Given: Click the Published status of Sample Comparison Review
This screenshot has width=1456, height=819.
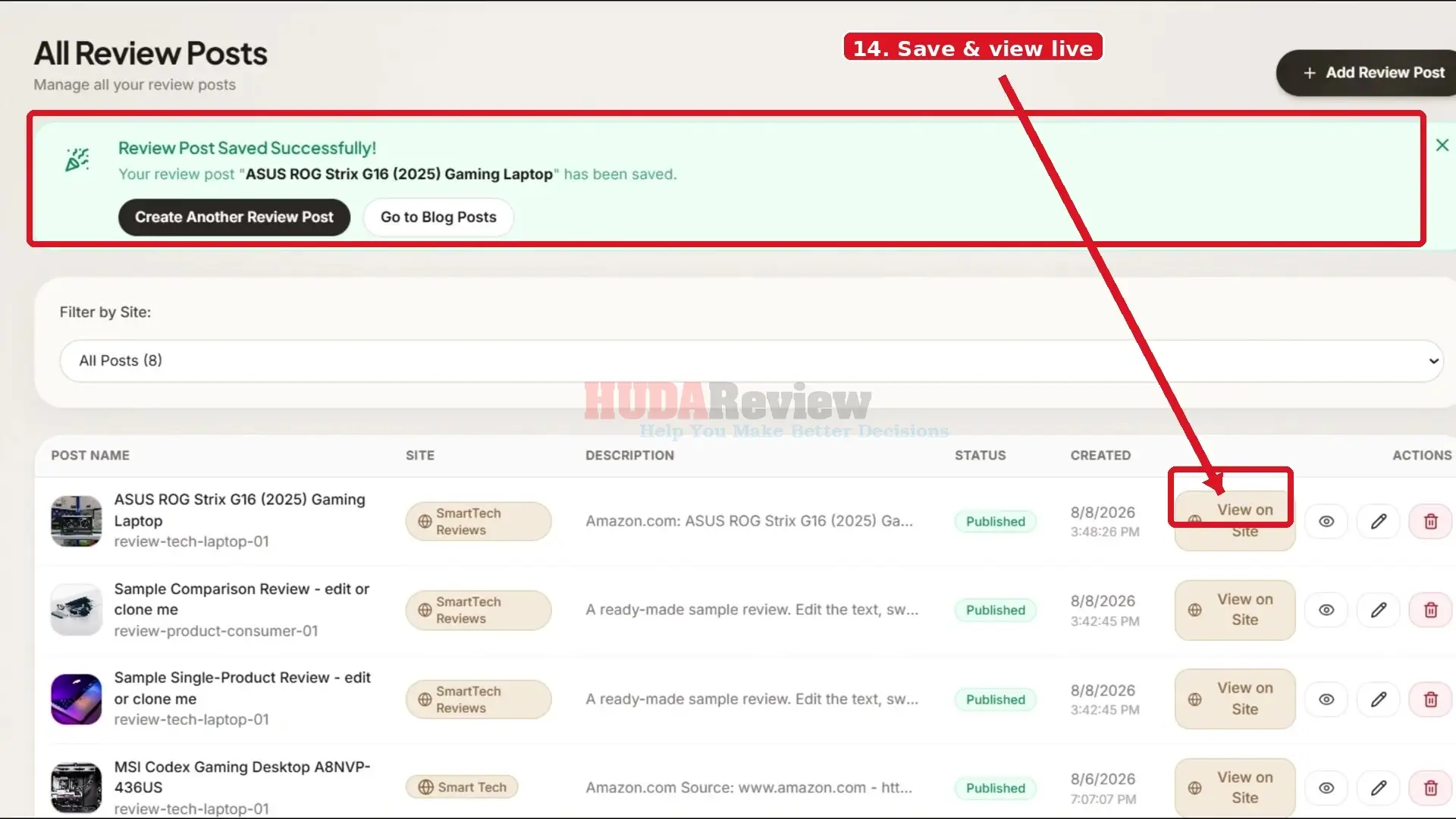Looking at the screenshot, I should coord(995,610).
